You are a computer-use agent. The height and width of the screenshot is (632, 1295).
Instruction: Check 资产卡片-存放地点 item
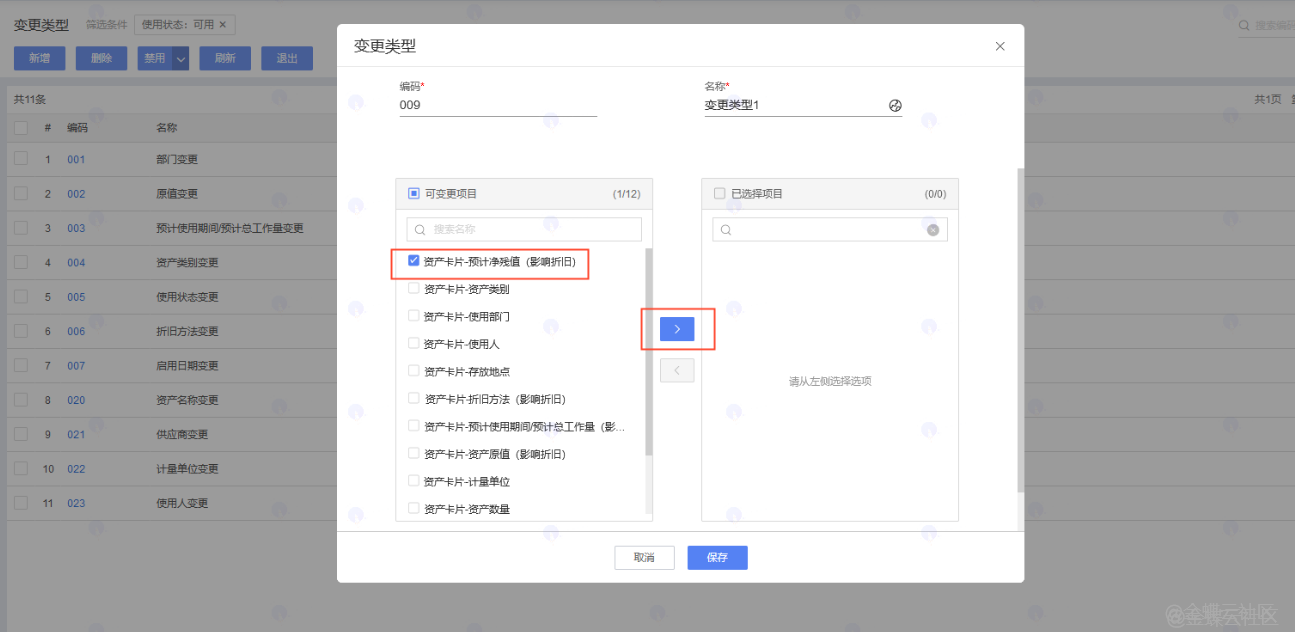[413, 371]
